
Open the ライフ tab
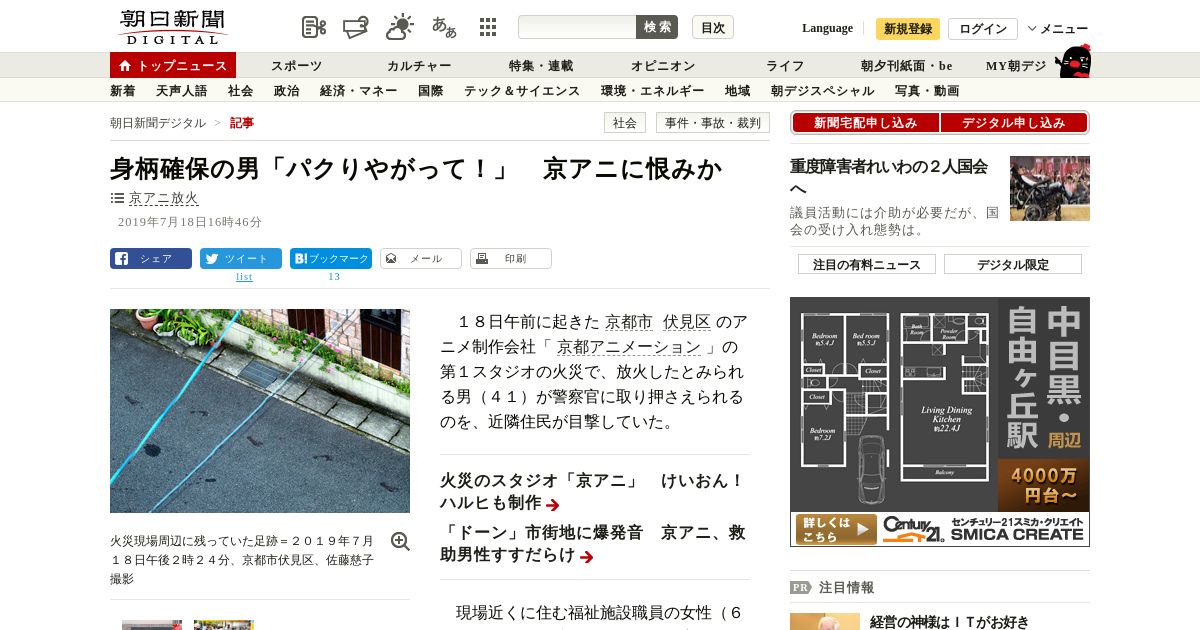pyautogui.click(x=785, y=66)
